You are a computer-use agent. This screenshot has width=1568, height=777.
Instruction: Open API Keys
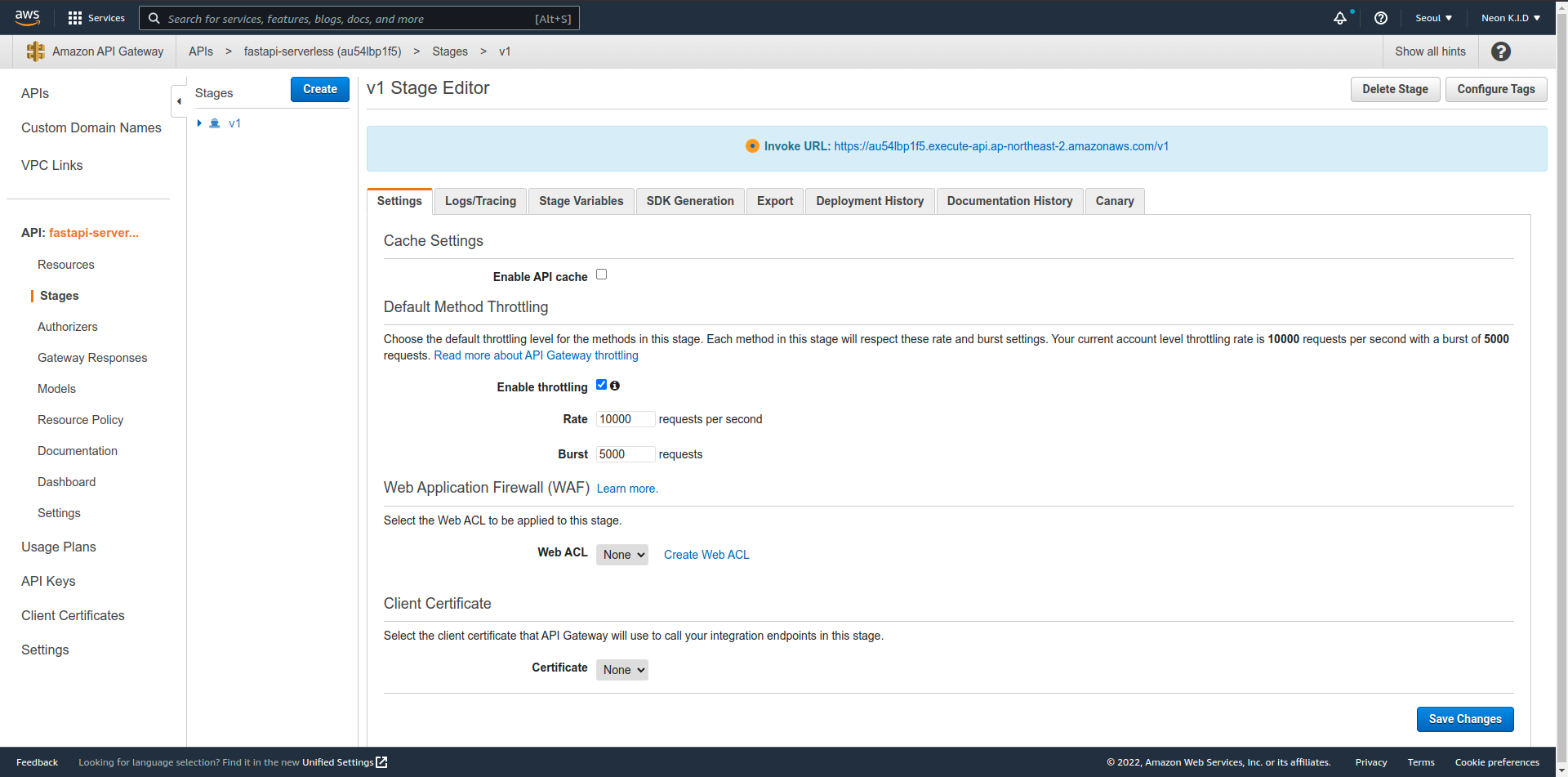point(48,581)
